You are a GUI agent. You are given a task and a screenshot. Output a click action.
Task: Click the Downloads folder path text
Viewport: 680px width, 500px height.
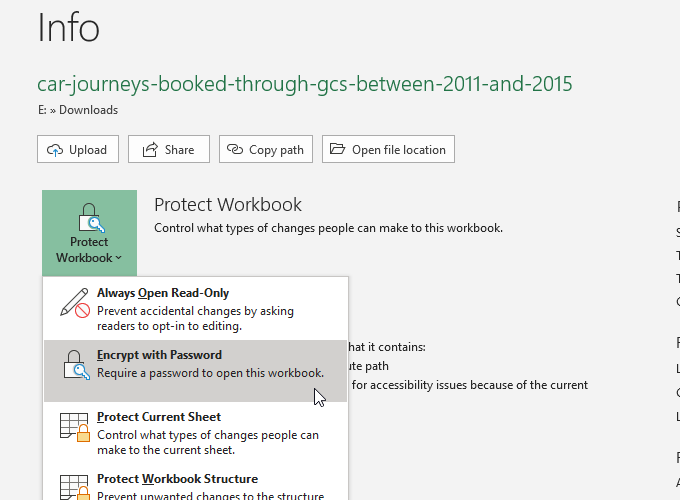[88, 110]
